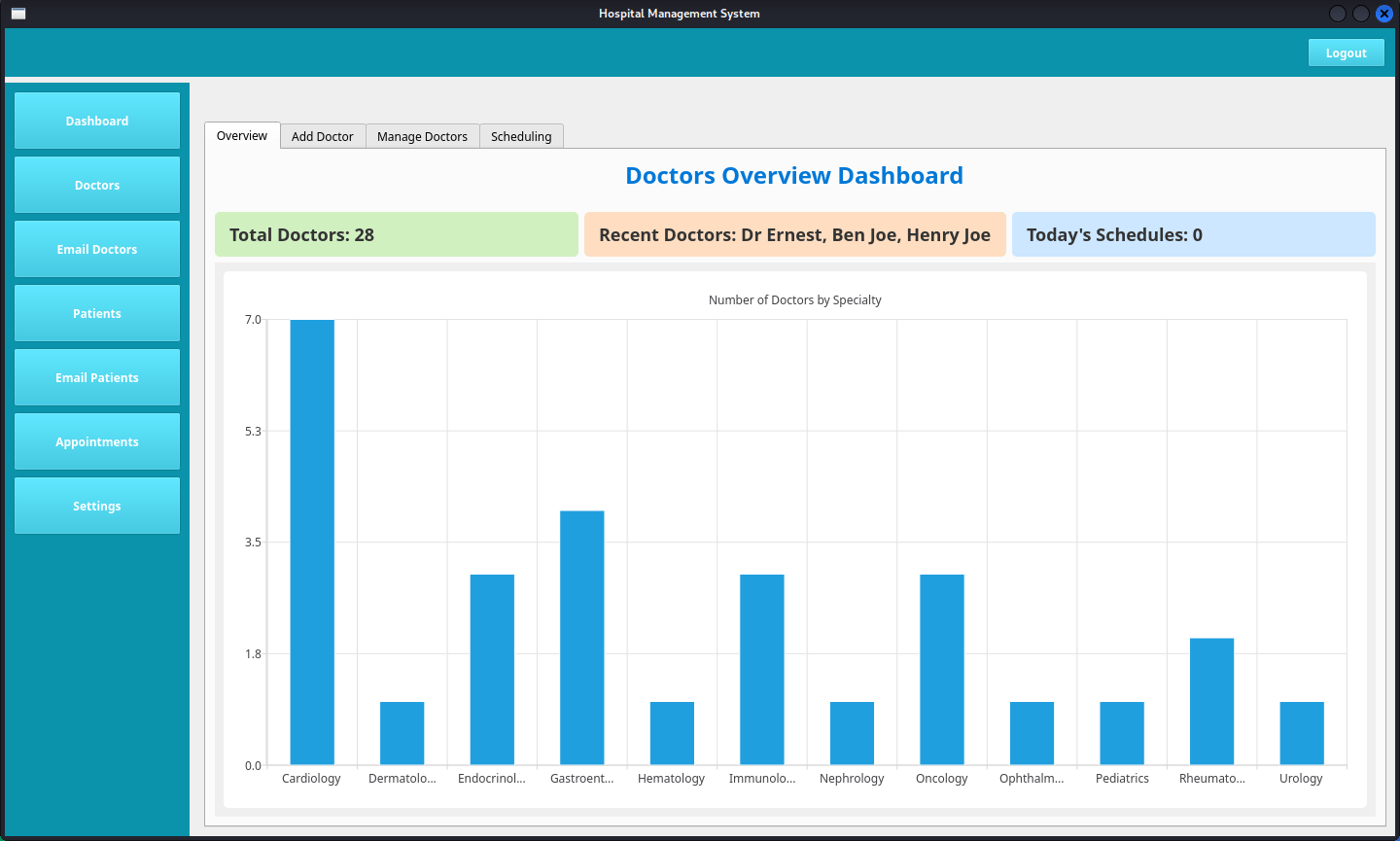Viewport: 1400px width, 841px height.
Task: Click the Today's Schedules card
Action: pyautogui.click(x=1193, y=234)
